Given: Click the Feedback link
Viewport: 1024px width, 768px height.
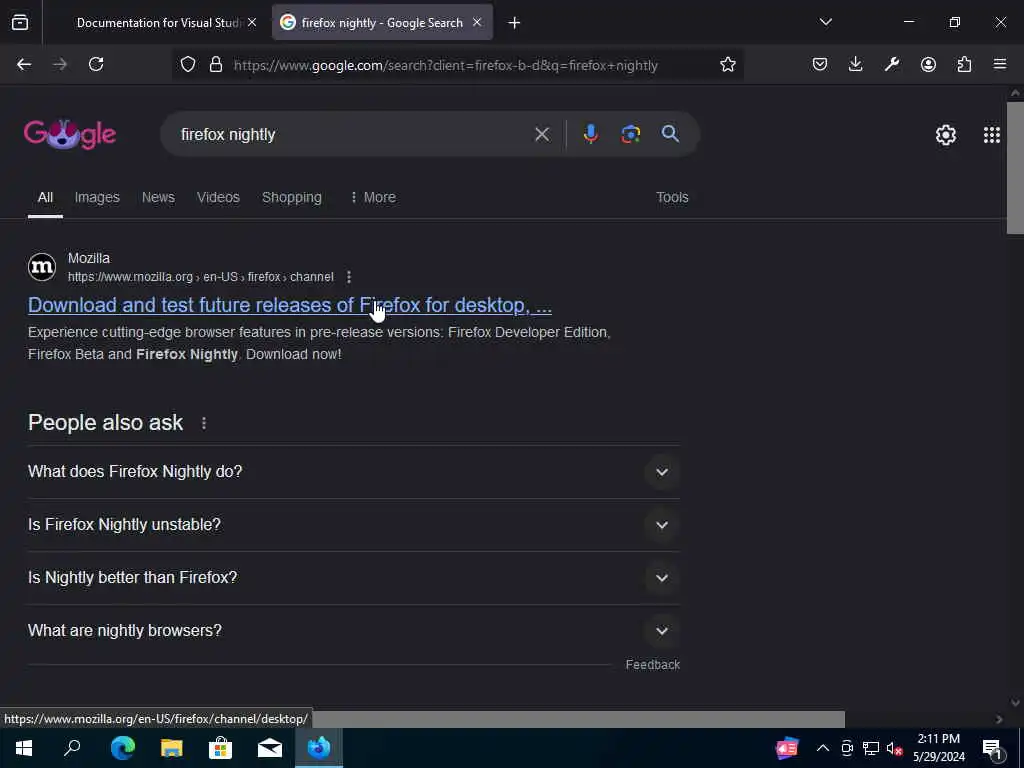Looking at the screenshot, I should (x=652, y=664).
